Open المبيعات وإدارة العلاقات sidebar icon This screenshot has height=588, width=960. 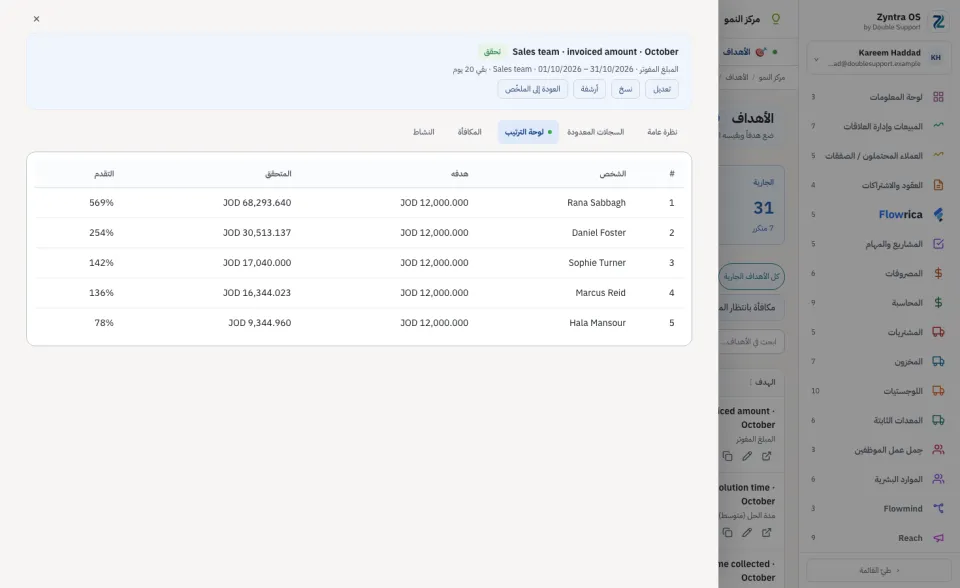pyautogui.click(x=938, y=126)
